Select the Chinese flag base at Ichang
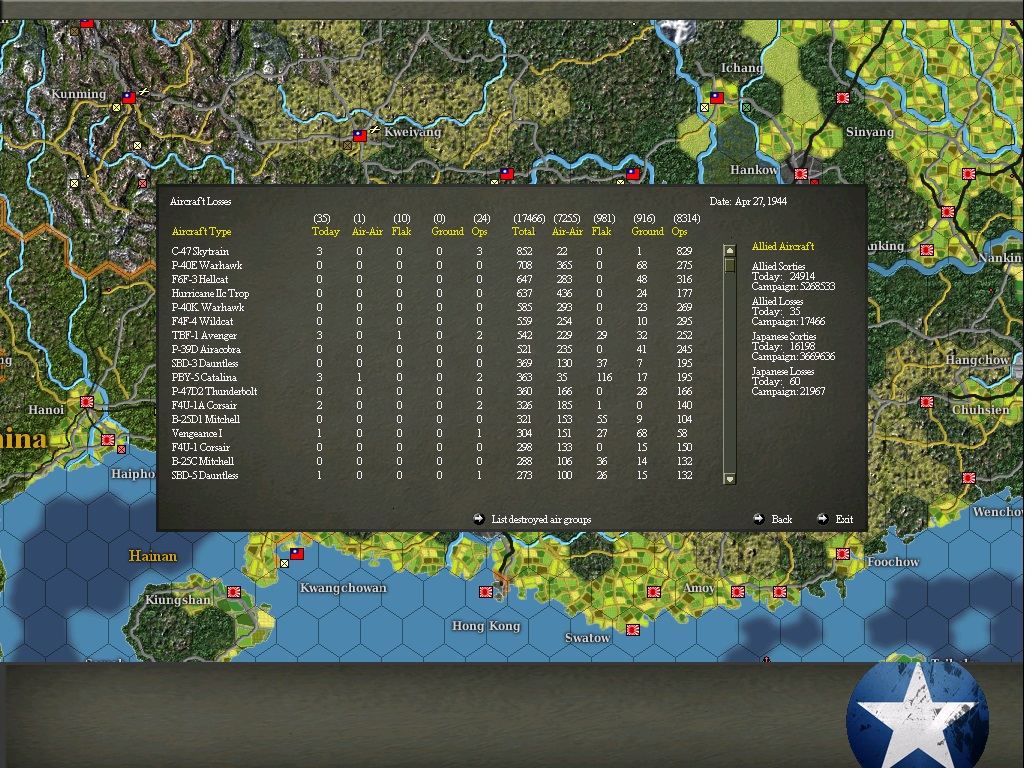The height and width of the screenshot is (768, 1032). pos(717,97)
